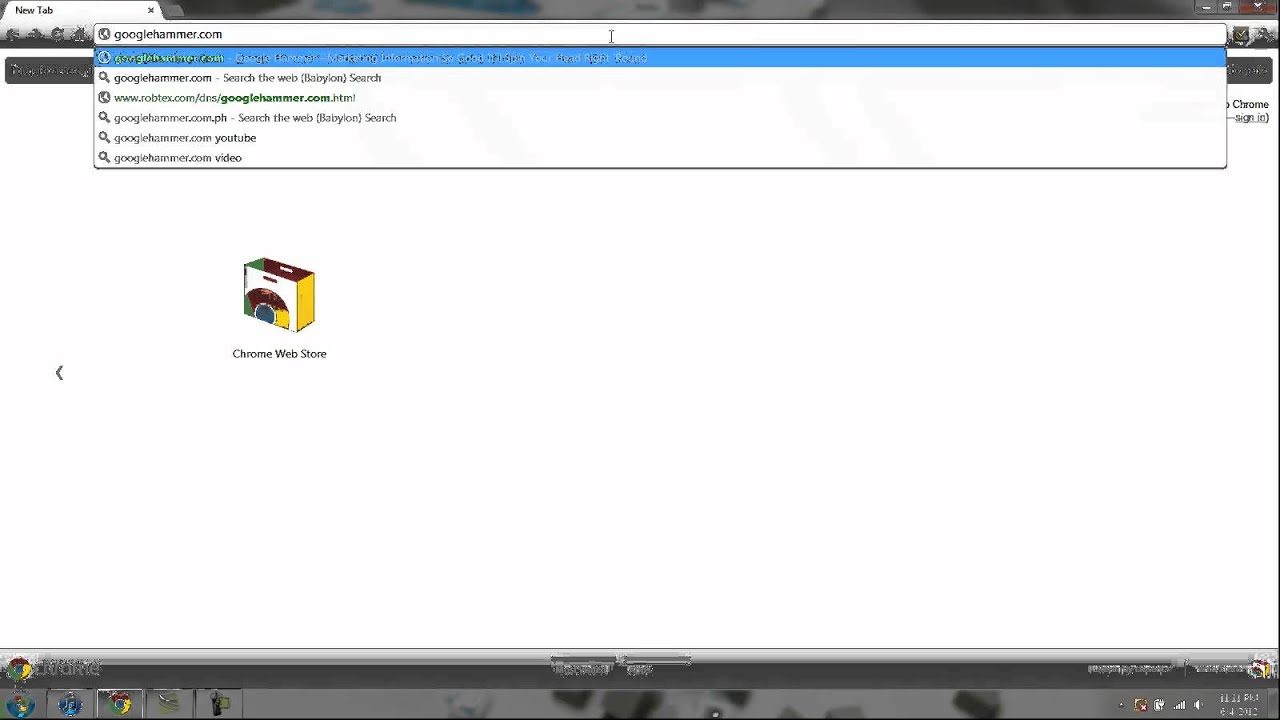
Task: Open the network signal tray icon
Action: [x=1180, y=705]
